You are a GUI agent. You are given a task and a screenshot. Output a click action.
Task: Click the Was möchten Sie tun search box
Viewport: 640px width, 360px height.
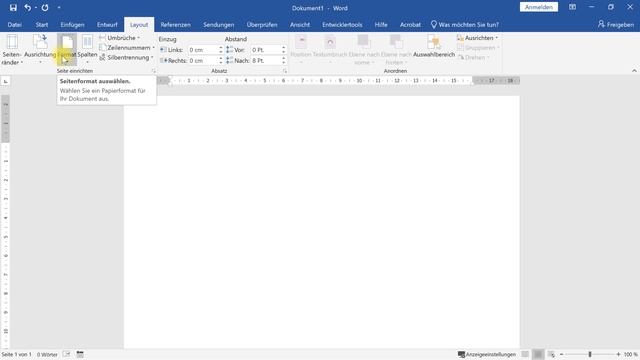(x=465, y=24)
